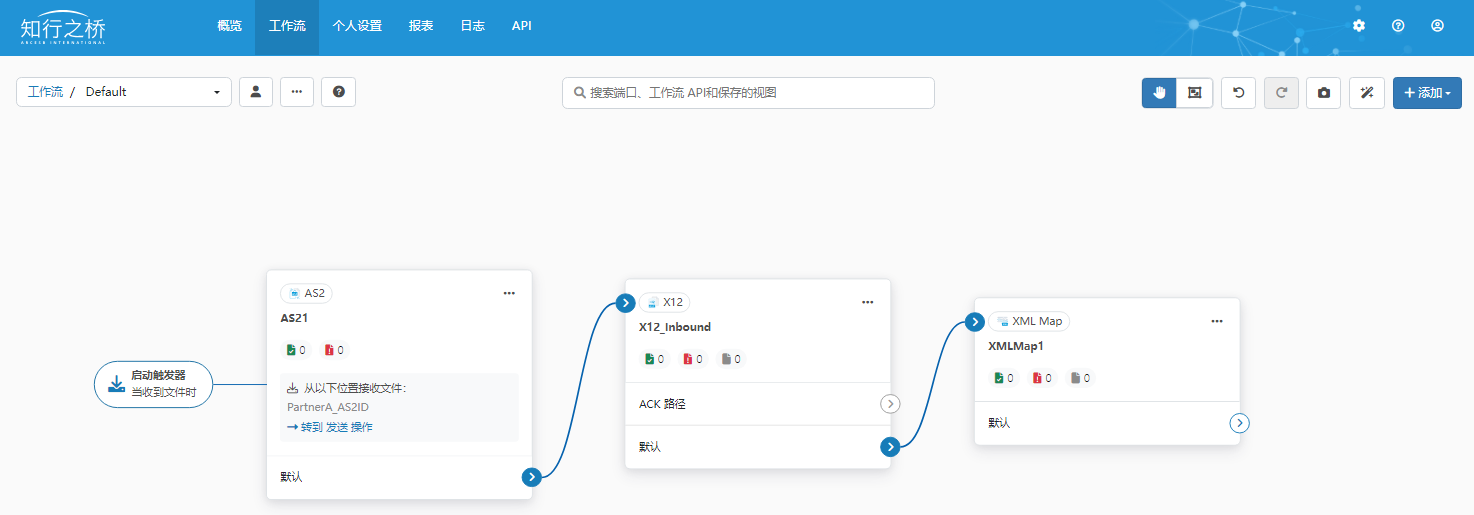This screenshot has height=515, width=1474.
Task: Open the API tab
Action: pyautogui.click(x=522, y=26)
